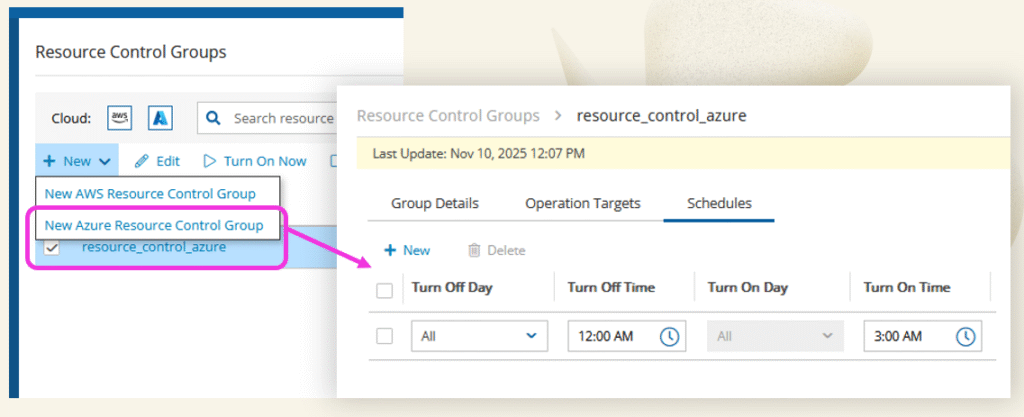Choose New Azure Resource Control Group
Viewport: 1024px width, 417px height.
[154, 225]
